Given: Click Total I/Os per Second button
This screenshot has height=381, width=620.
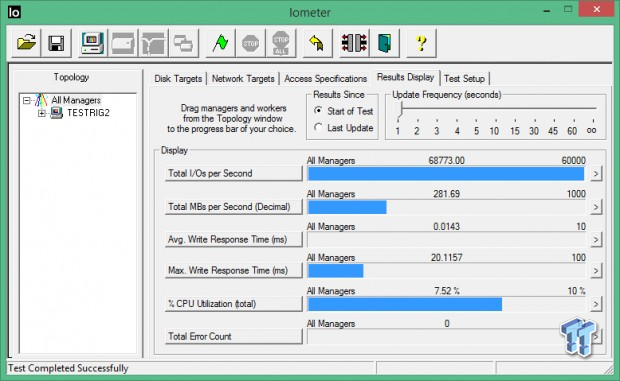Looking at the screenshot, I should click(233, 174).
